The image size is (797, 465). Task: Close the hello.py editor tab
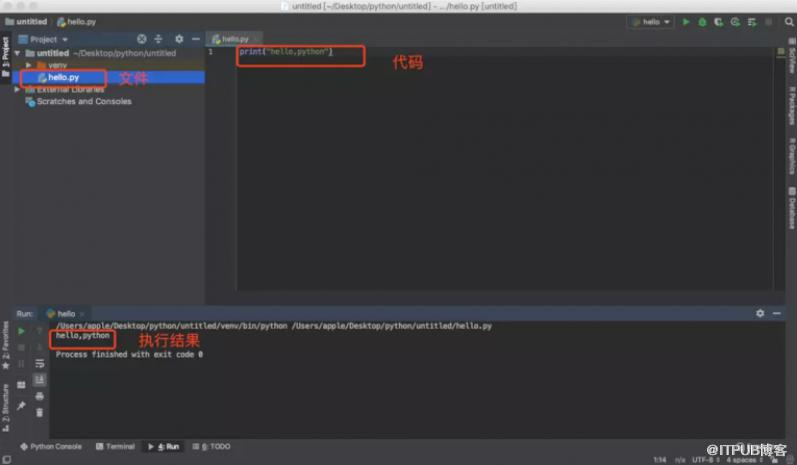[x=256, y=39]
